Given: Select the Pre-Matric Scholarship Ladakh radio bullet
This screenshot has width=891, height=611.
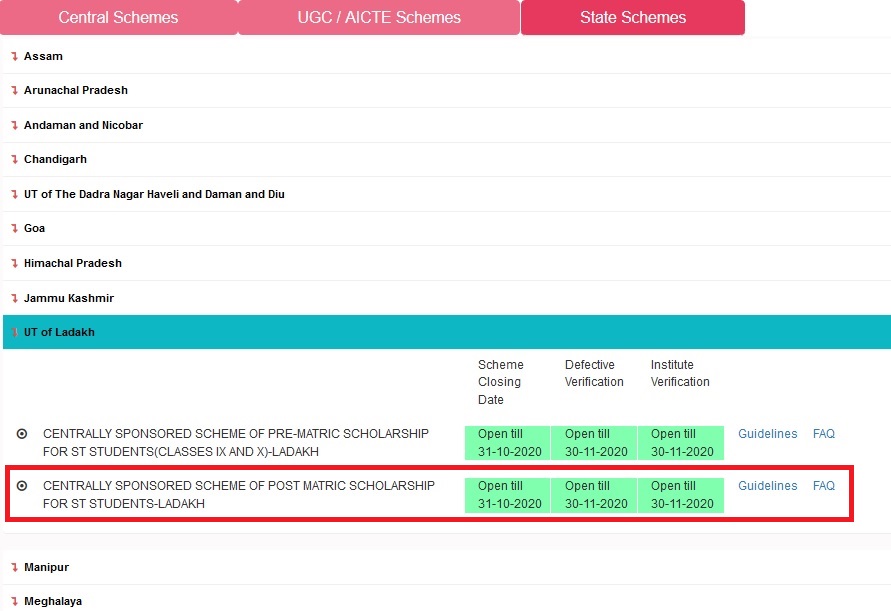Looking at the screenshot, I should [x=22, y=434].
